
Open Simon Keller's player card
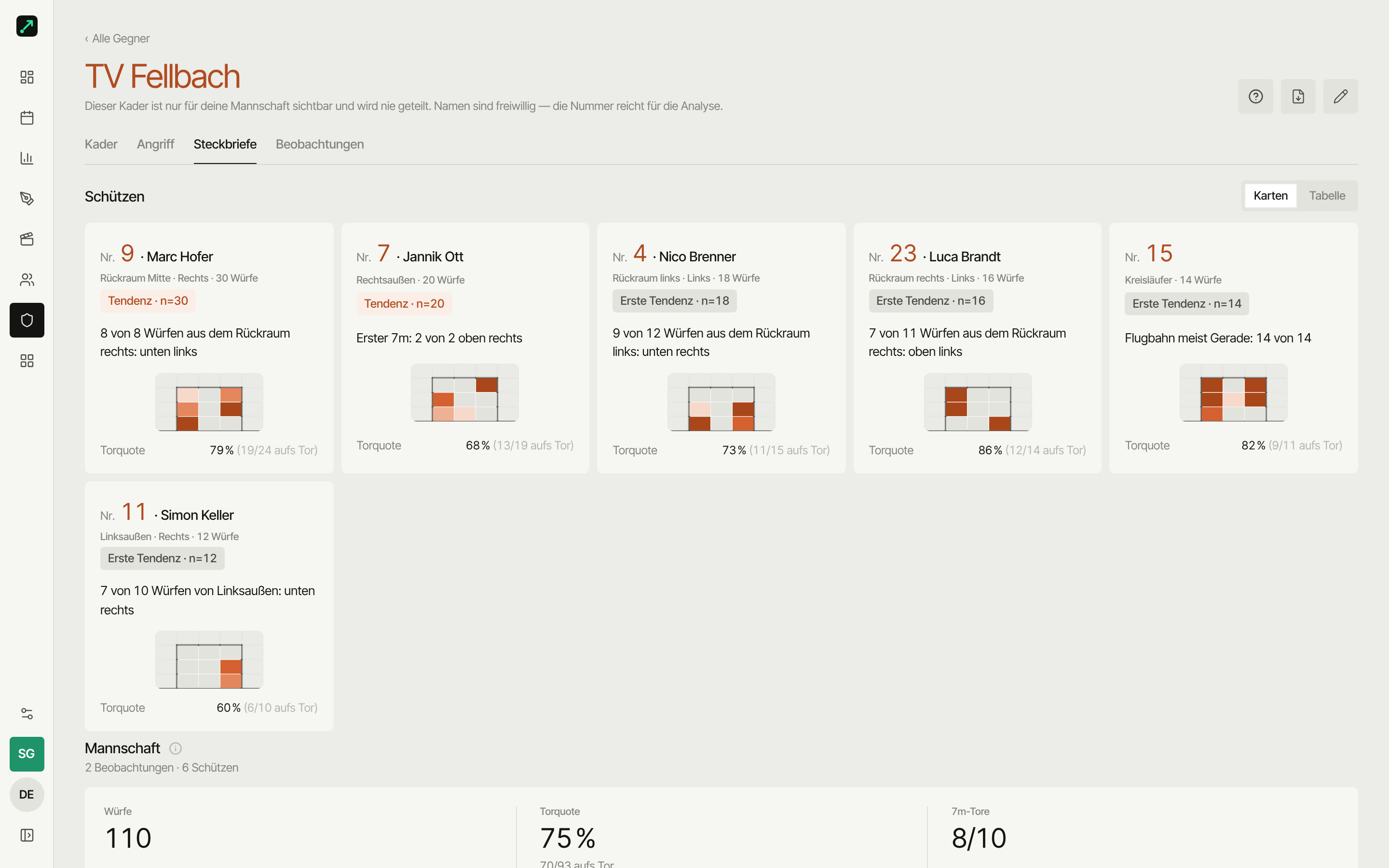click(x=209, y=606)
